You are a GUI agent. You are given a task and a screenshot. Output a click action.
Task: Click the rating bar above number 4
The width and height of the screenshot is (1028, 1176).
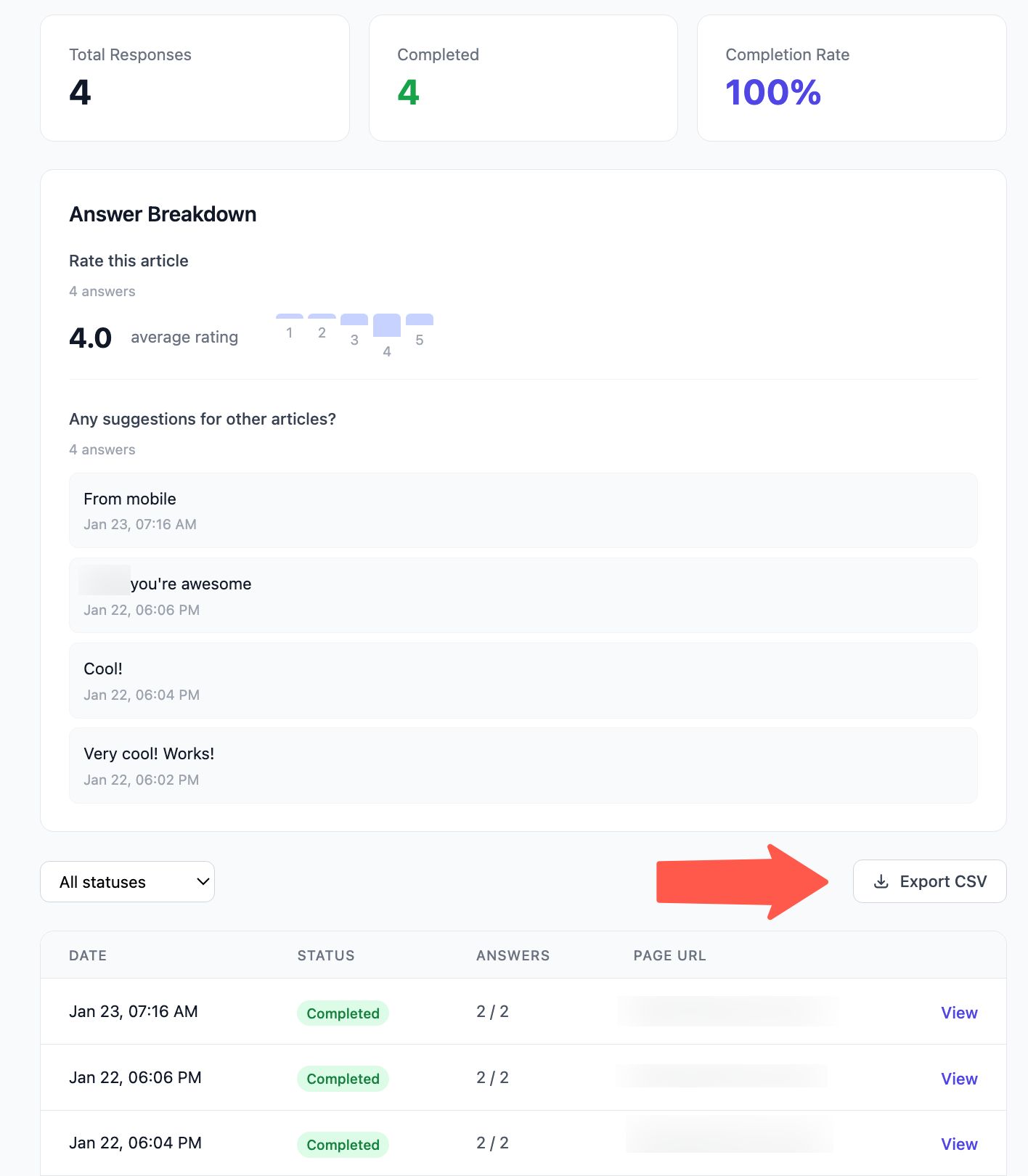tap(387, 325)
